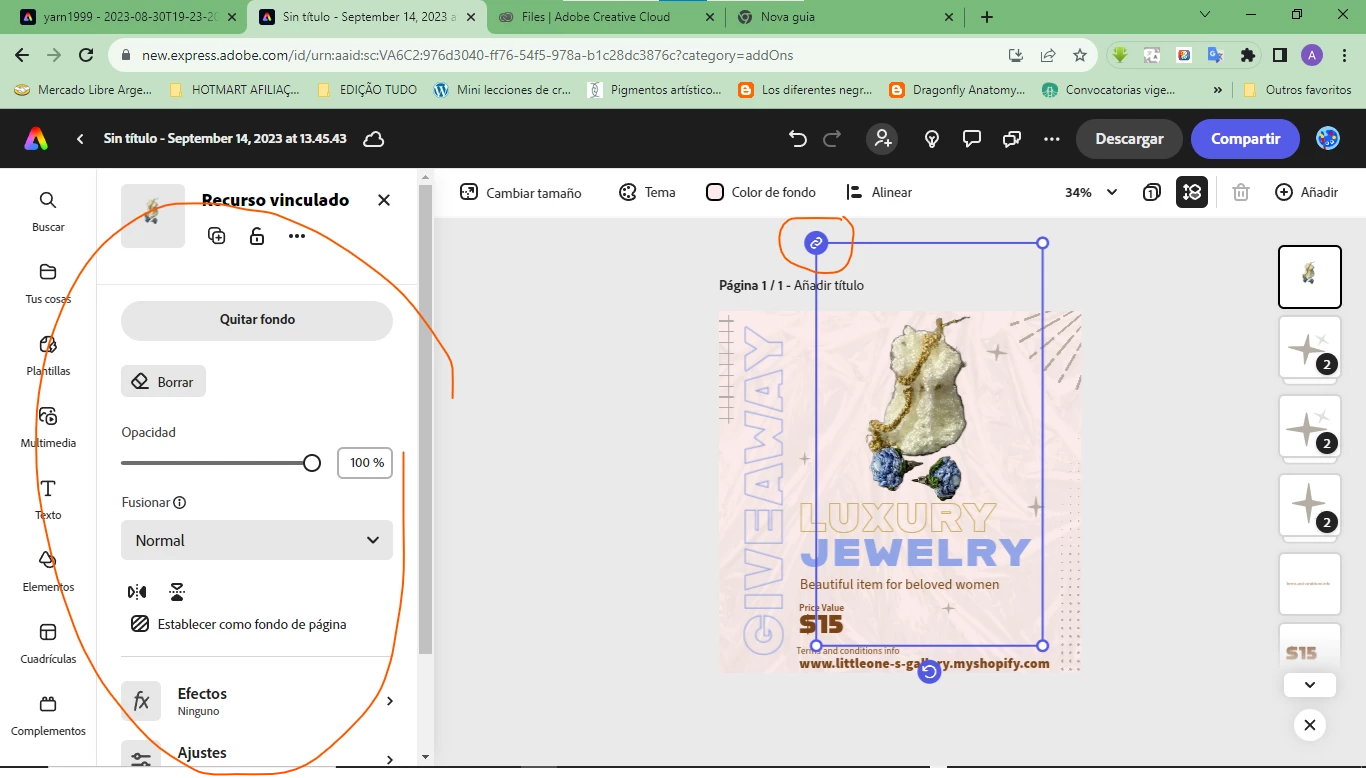Open Tus cosas in sidebar

[x=48, y=283]
